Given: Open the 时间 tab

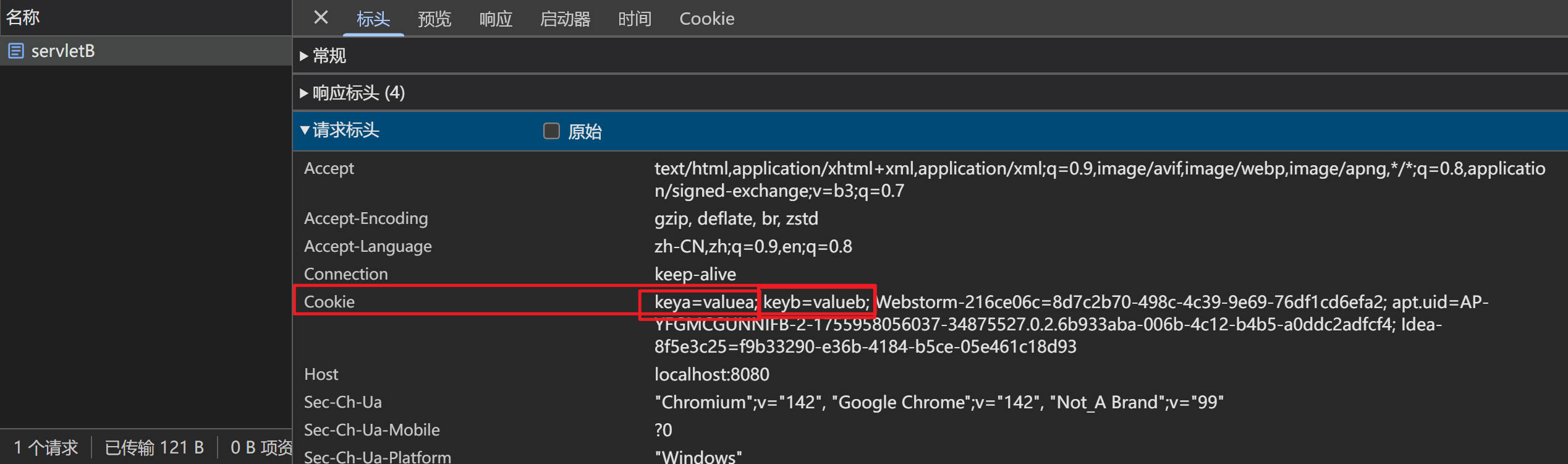Looking at the screenshot, I should (635, 19).
